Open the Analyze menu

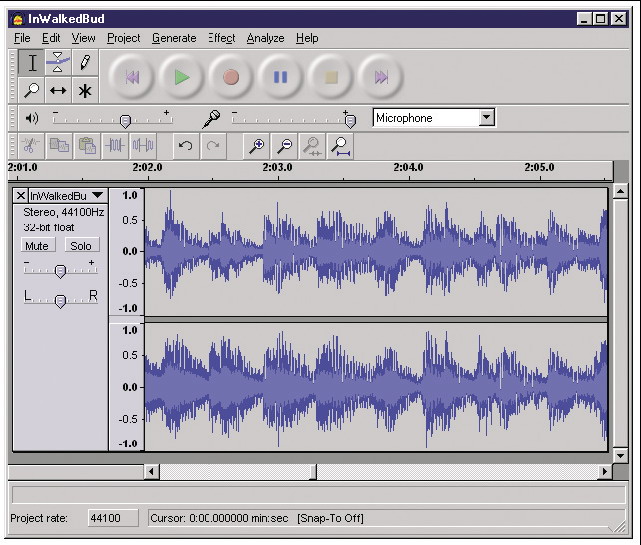pos(265,38)
